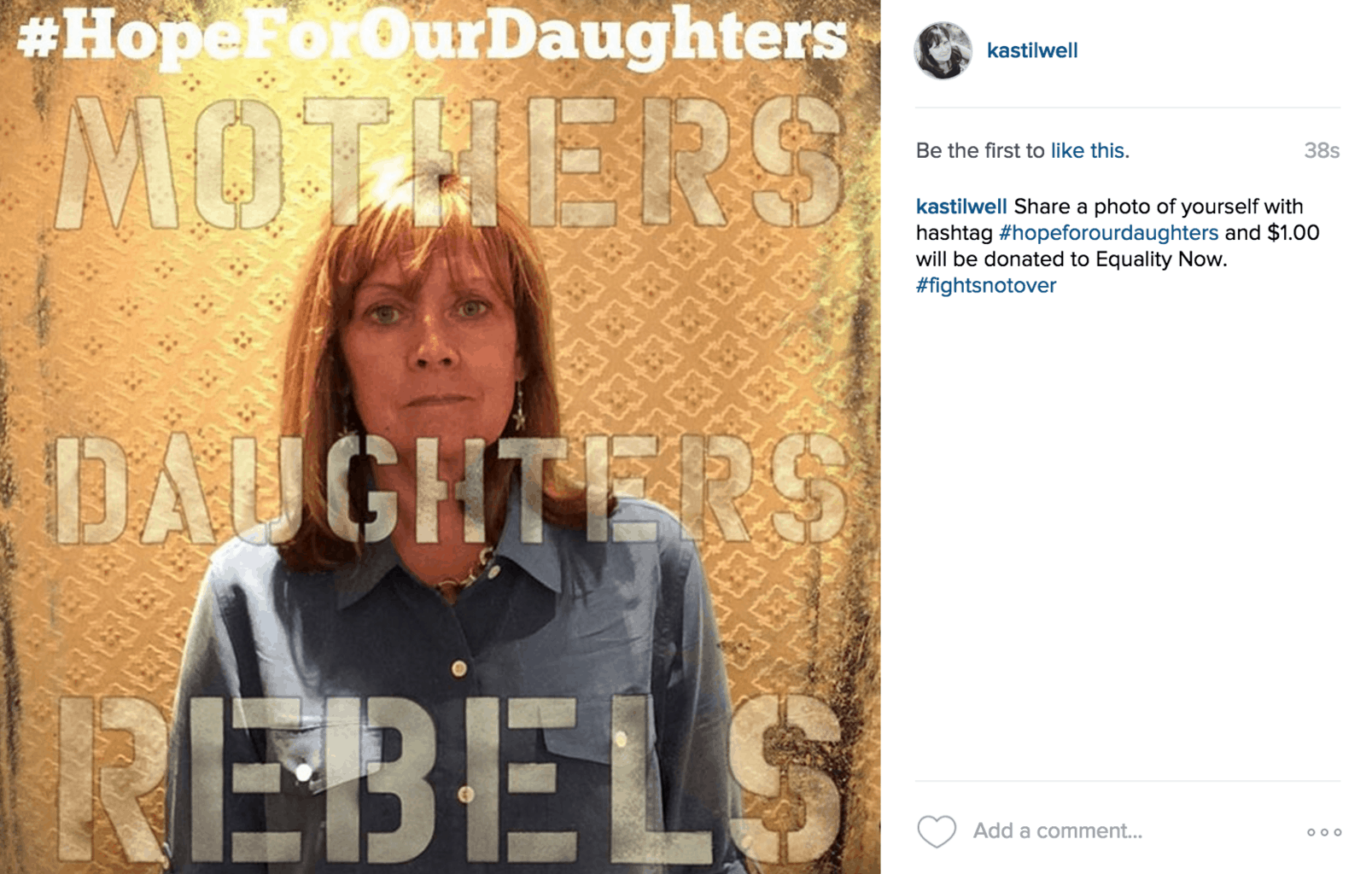
Task: Open the 38s timestamp permalink
Action: coord(1322,151)
